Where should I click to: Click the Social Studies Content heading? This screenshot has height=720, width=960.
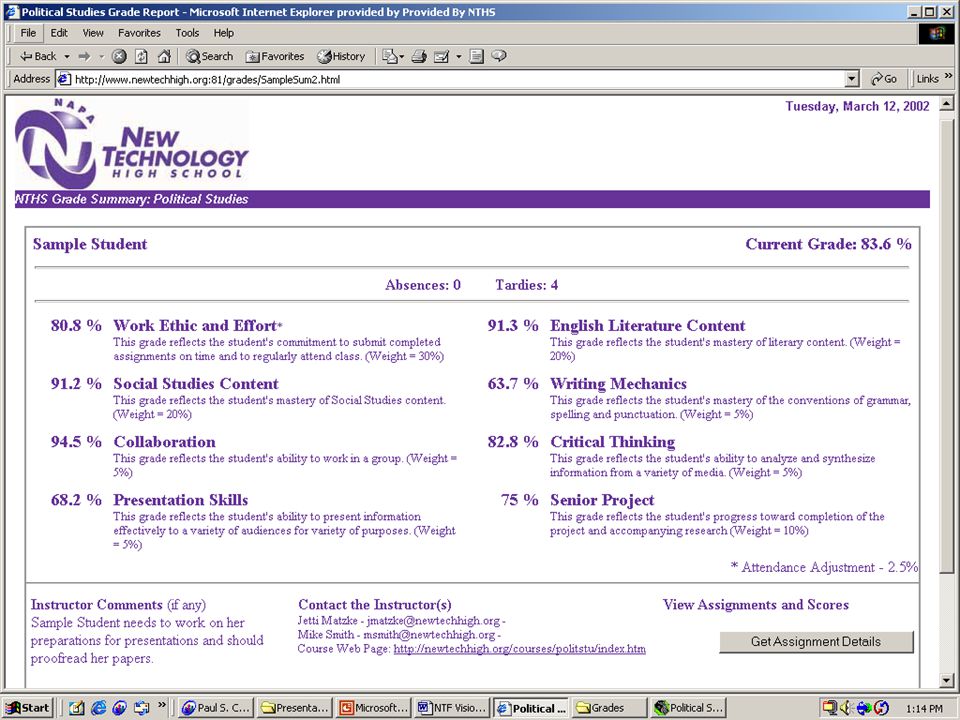(196, 384)
